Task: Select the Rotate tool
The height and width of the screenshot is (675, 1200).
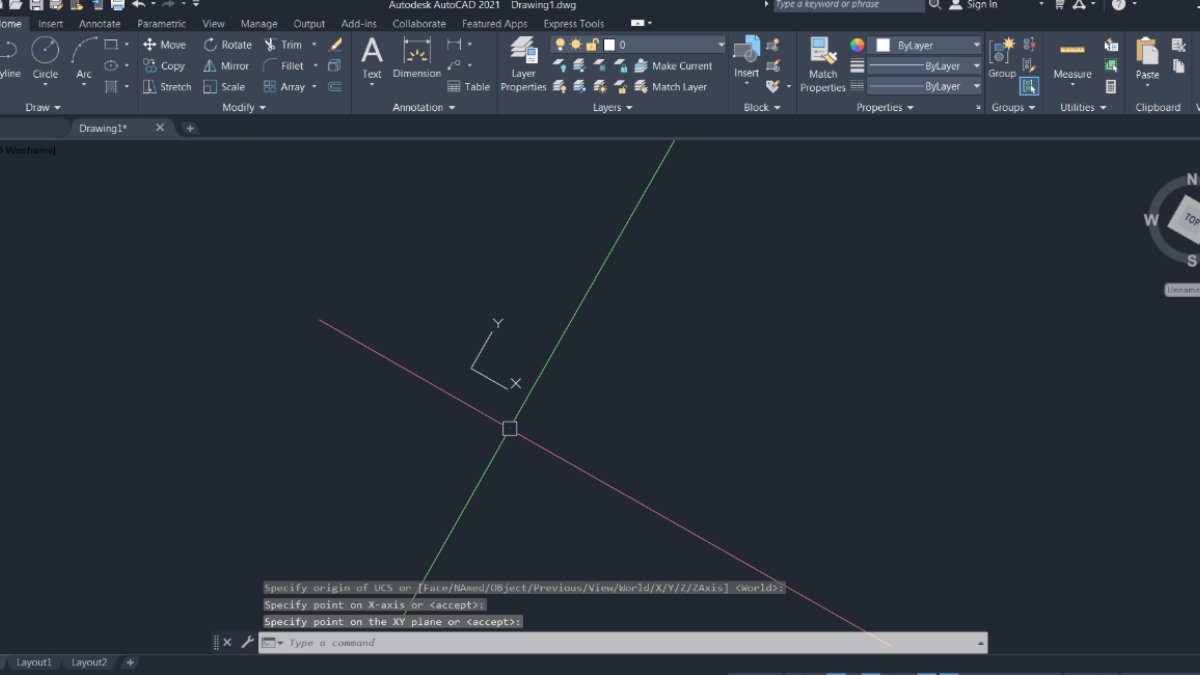Action: point(227,44)
